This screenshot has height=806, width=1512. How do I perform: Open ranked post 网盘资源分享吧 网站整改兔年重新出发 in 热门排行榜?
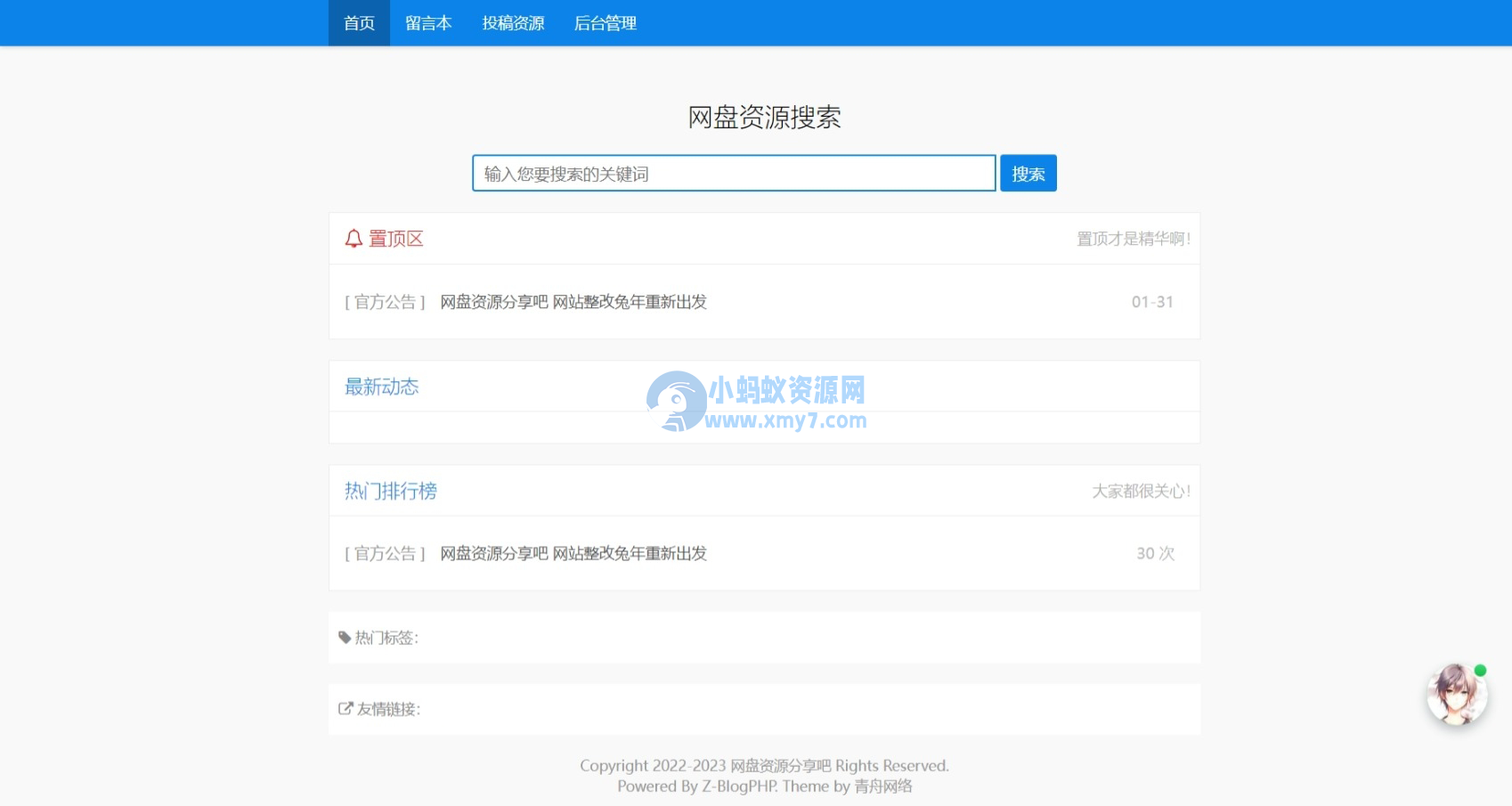[x=573, y=553]
